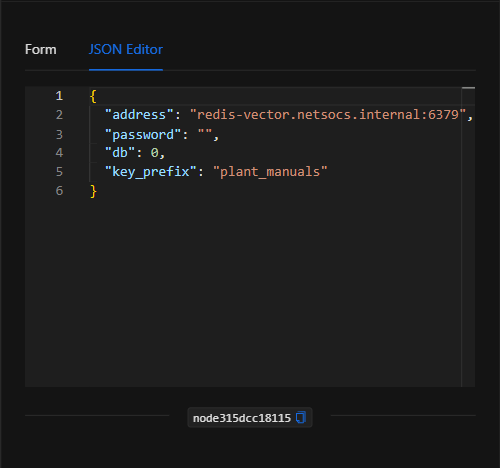
Task: Click the db value 0
Action: (154, 153)
